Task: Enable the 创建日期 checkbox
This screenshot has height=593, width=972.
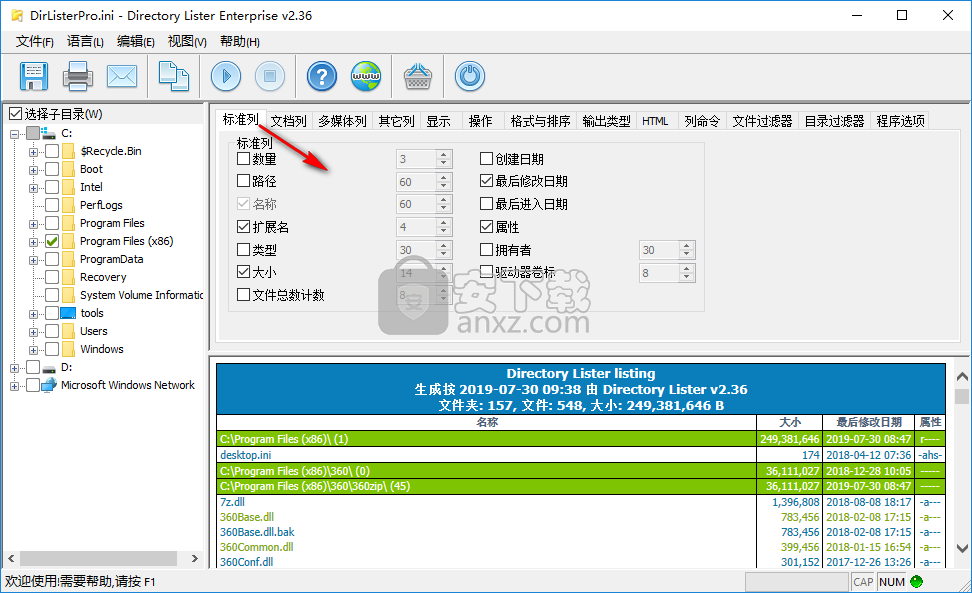Action: click(x=487, y=158)
